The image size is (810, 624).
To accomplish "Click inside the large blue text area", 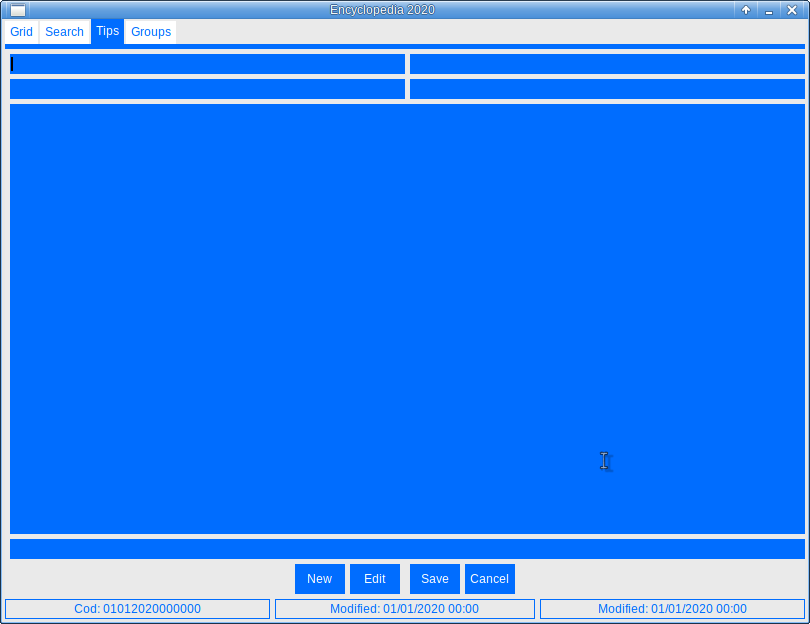I will pyautogui.click(x=407, y=318).
